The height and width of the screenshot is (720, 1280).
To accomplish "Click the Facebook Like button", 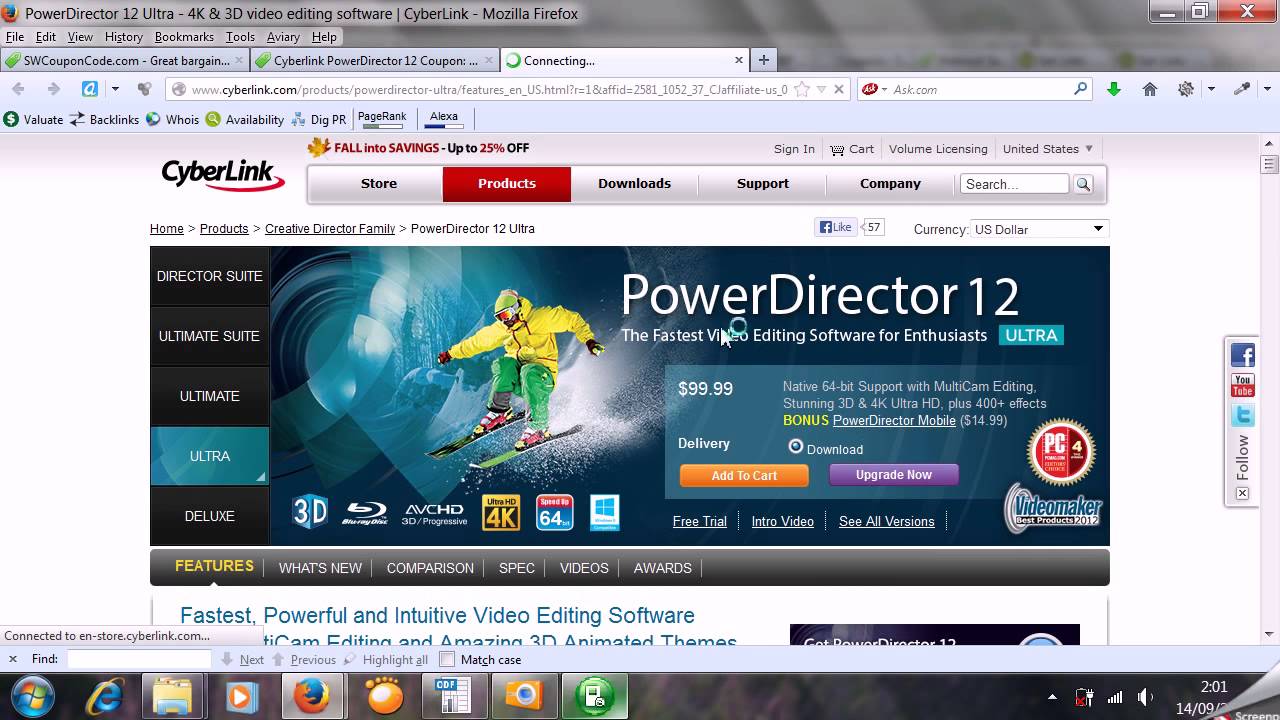I will 836,228.
